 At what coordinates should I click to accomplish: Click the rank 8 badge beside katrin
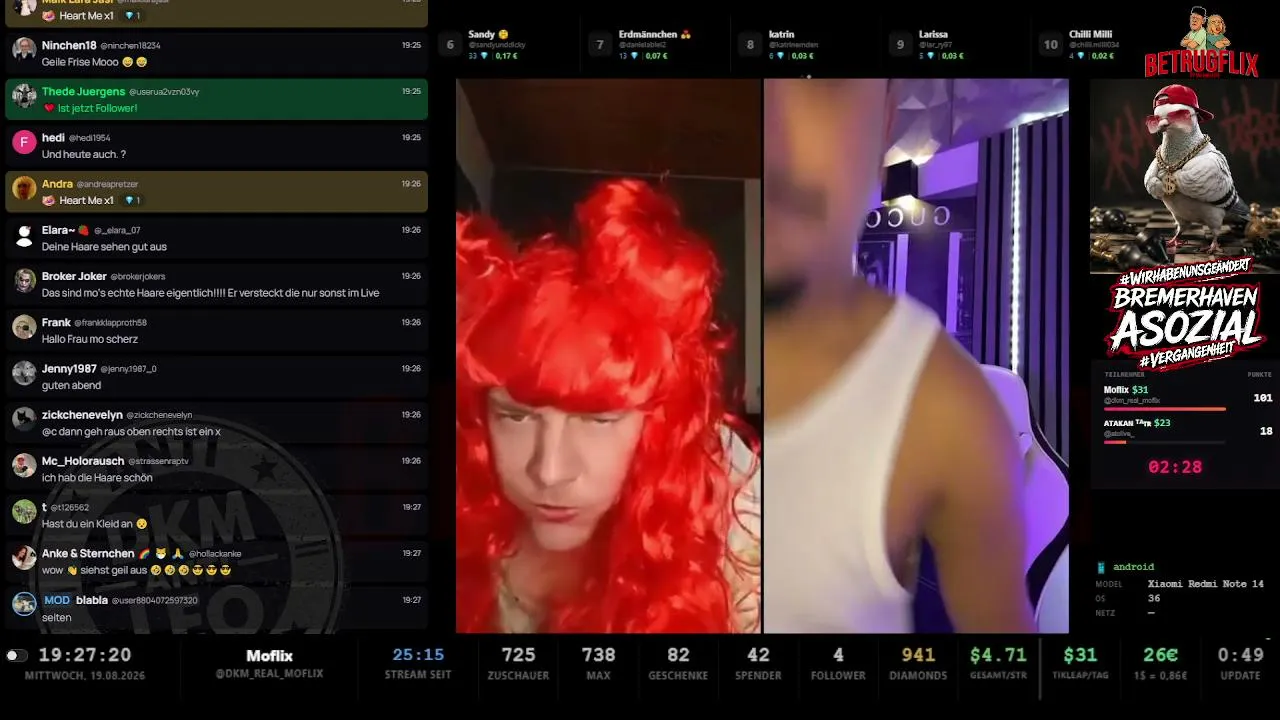(750, 45)
